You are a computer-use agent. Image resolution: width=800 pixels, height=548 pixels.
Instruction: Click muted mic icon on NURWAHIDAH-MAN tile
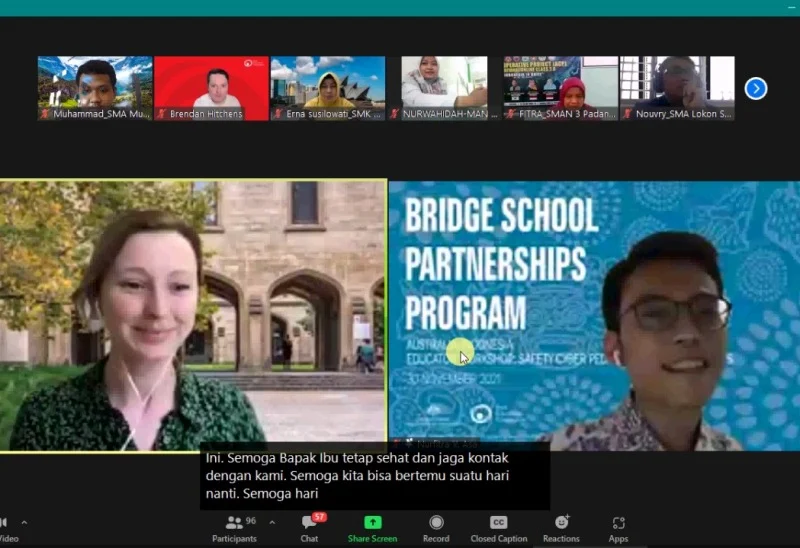(x=394, y=114)
